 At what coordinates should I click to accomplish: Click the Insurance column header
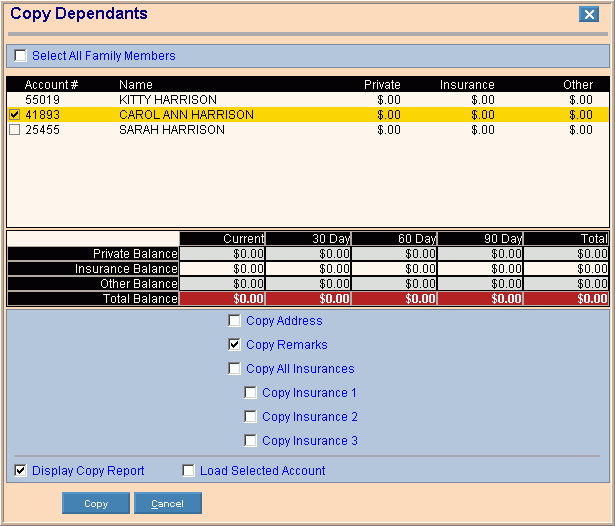click(x=467, y=85)
